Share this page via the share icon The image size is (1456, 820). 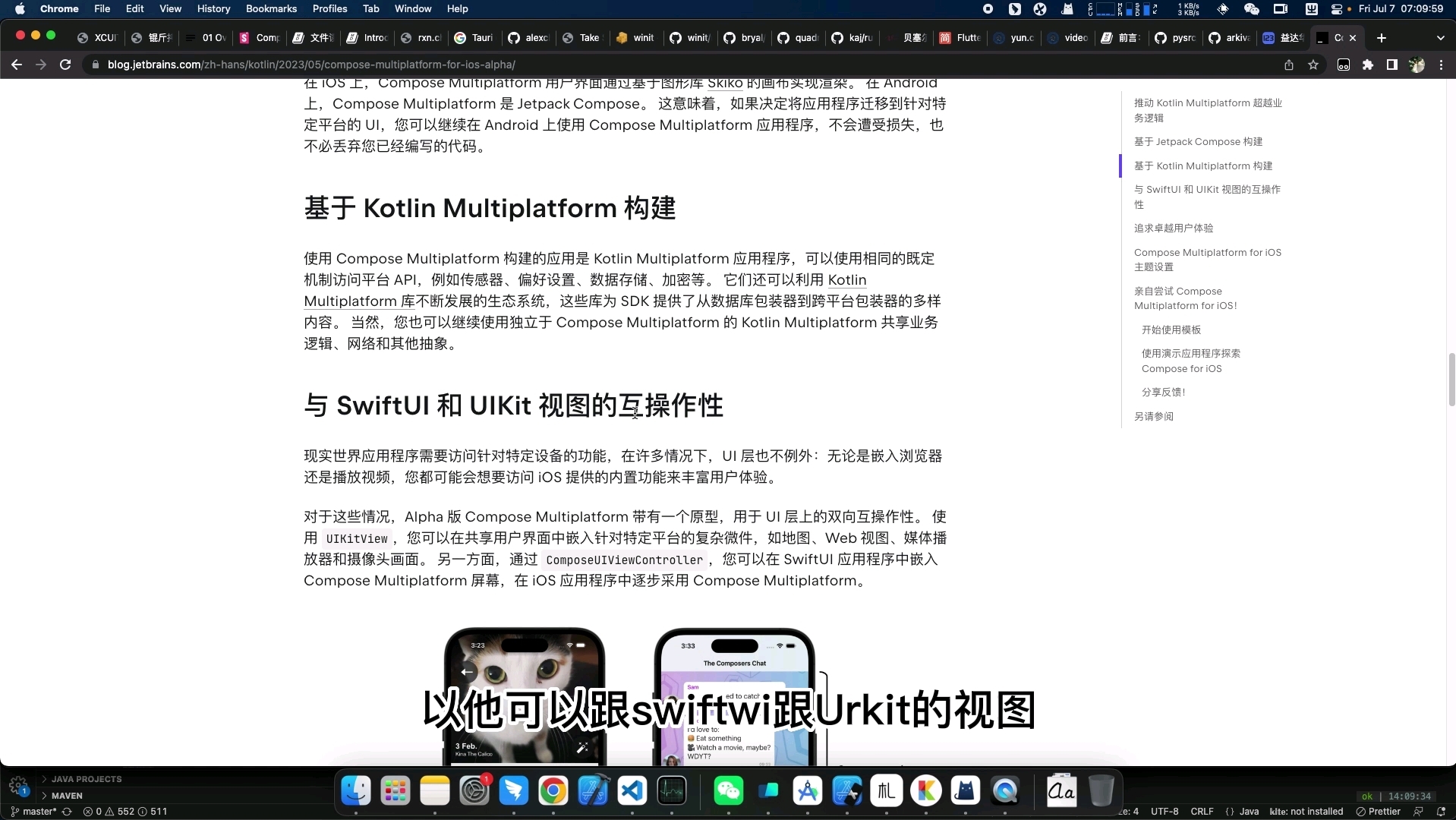[1289, 65]
